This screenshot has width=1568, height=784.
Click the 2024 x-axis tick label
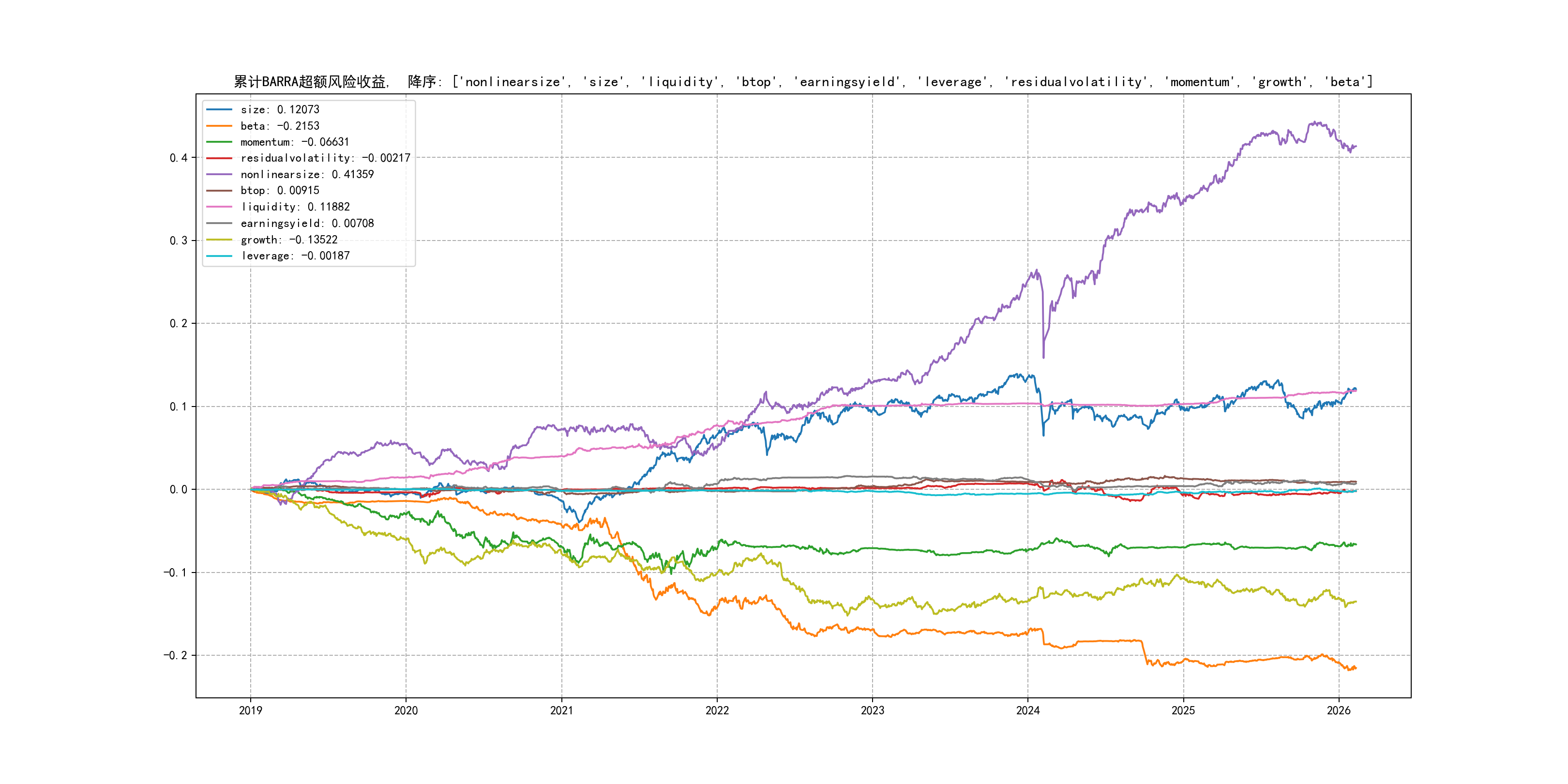point(1028,710)
